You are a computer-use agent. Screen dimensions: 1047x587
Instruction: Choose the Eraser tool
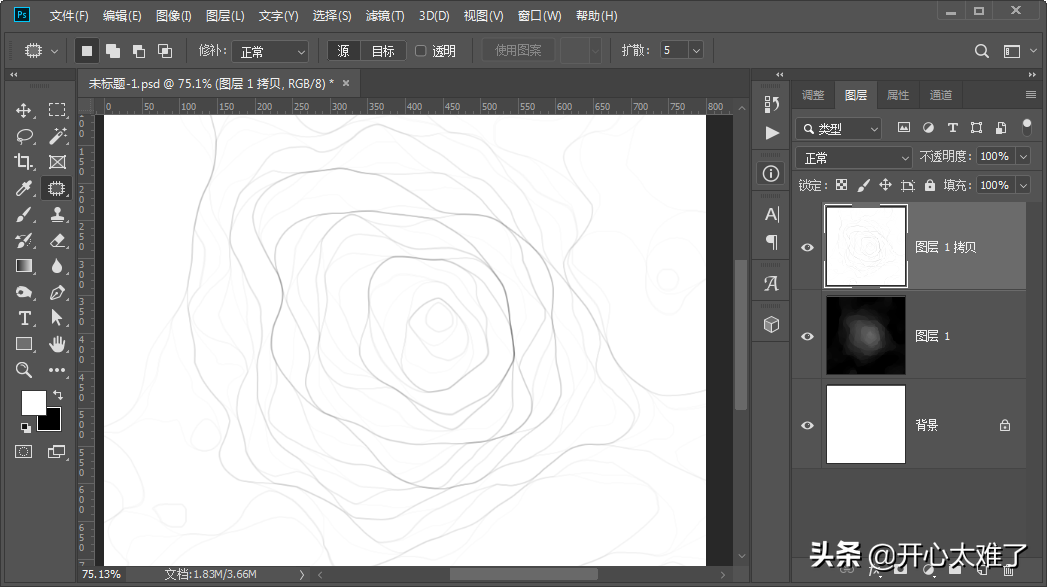pyautogui.click(x=57, y=240)
